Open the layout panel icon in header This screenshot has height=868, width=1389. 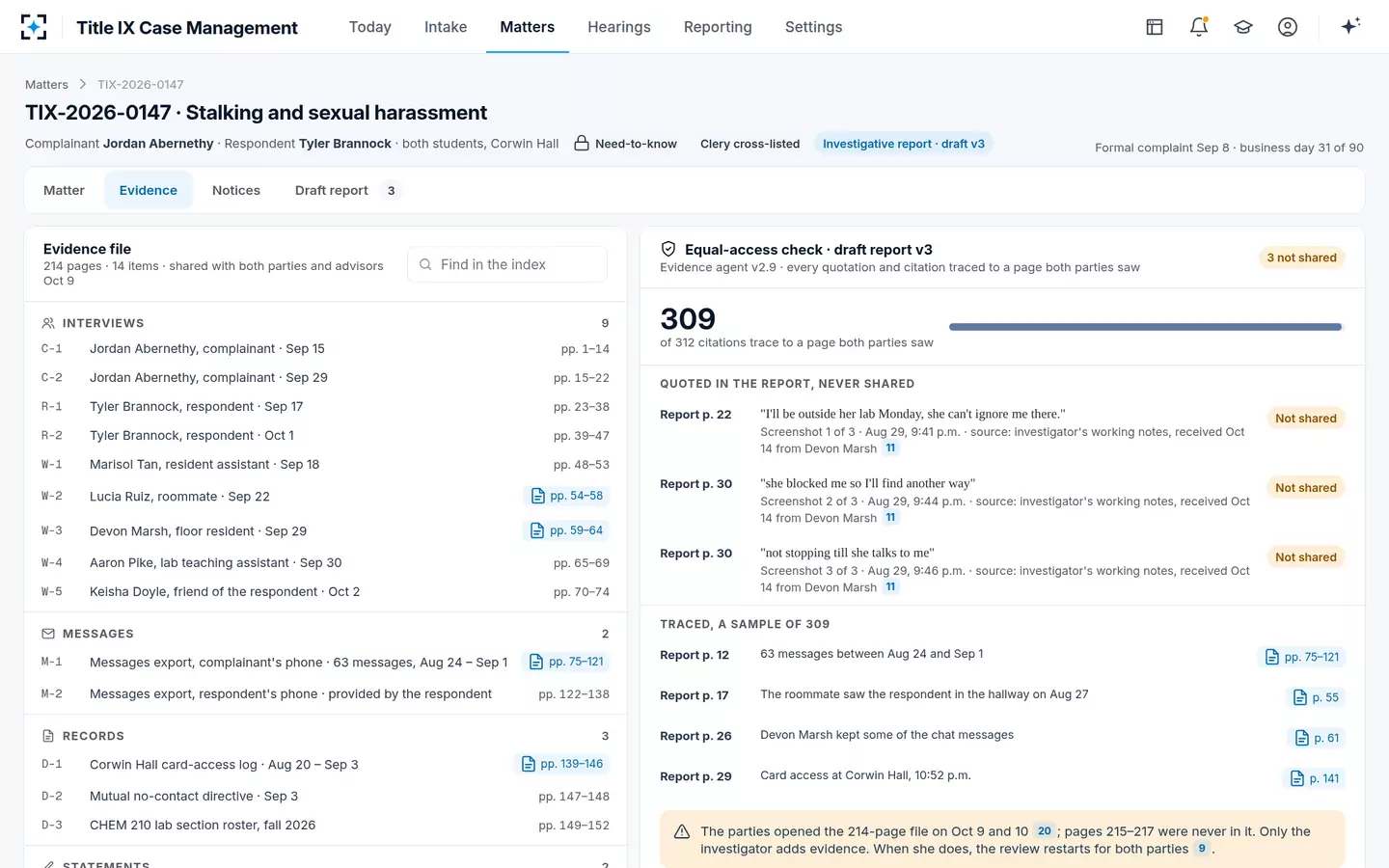tap(1155, 27)
